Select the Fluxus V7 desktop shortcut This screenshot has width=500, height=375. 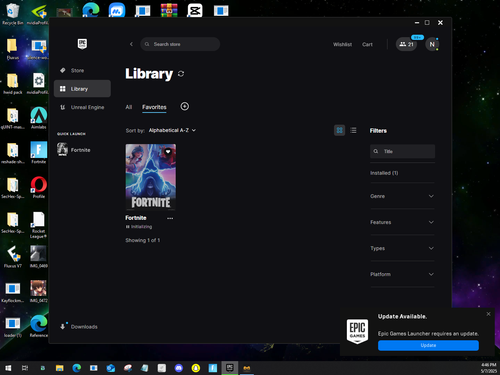point(13,256)
